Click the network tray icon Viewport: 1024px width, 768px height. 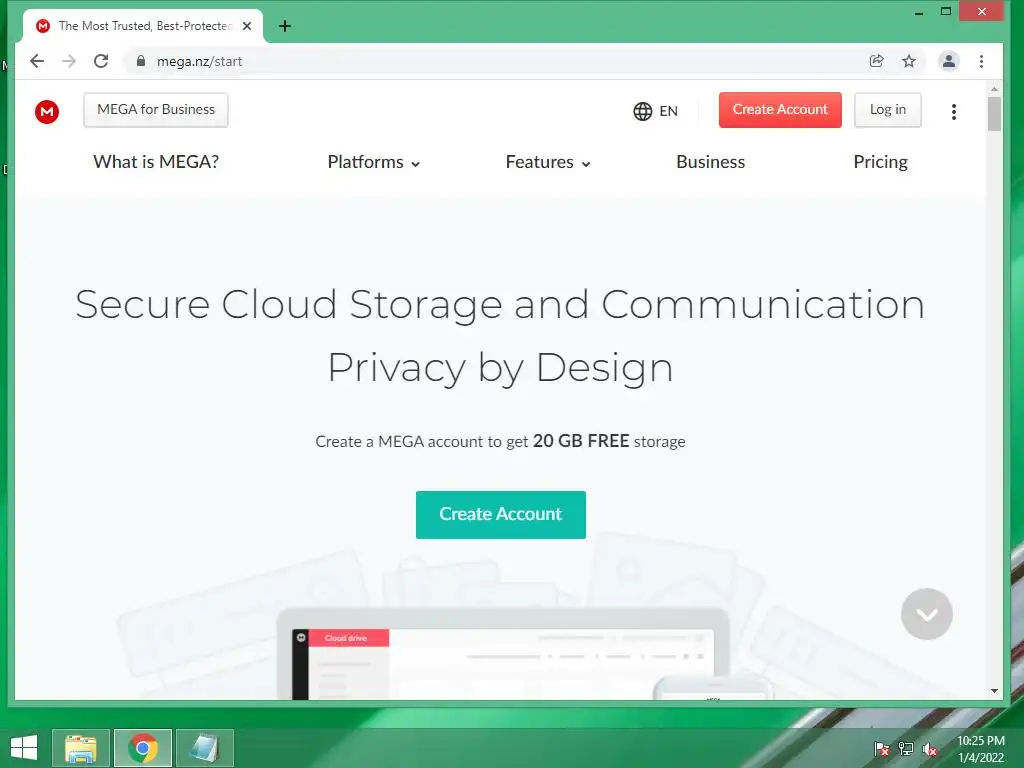(x=906, y=749)
